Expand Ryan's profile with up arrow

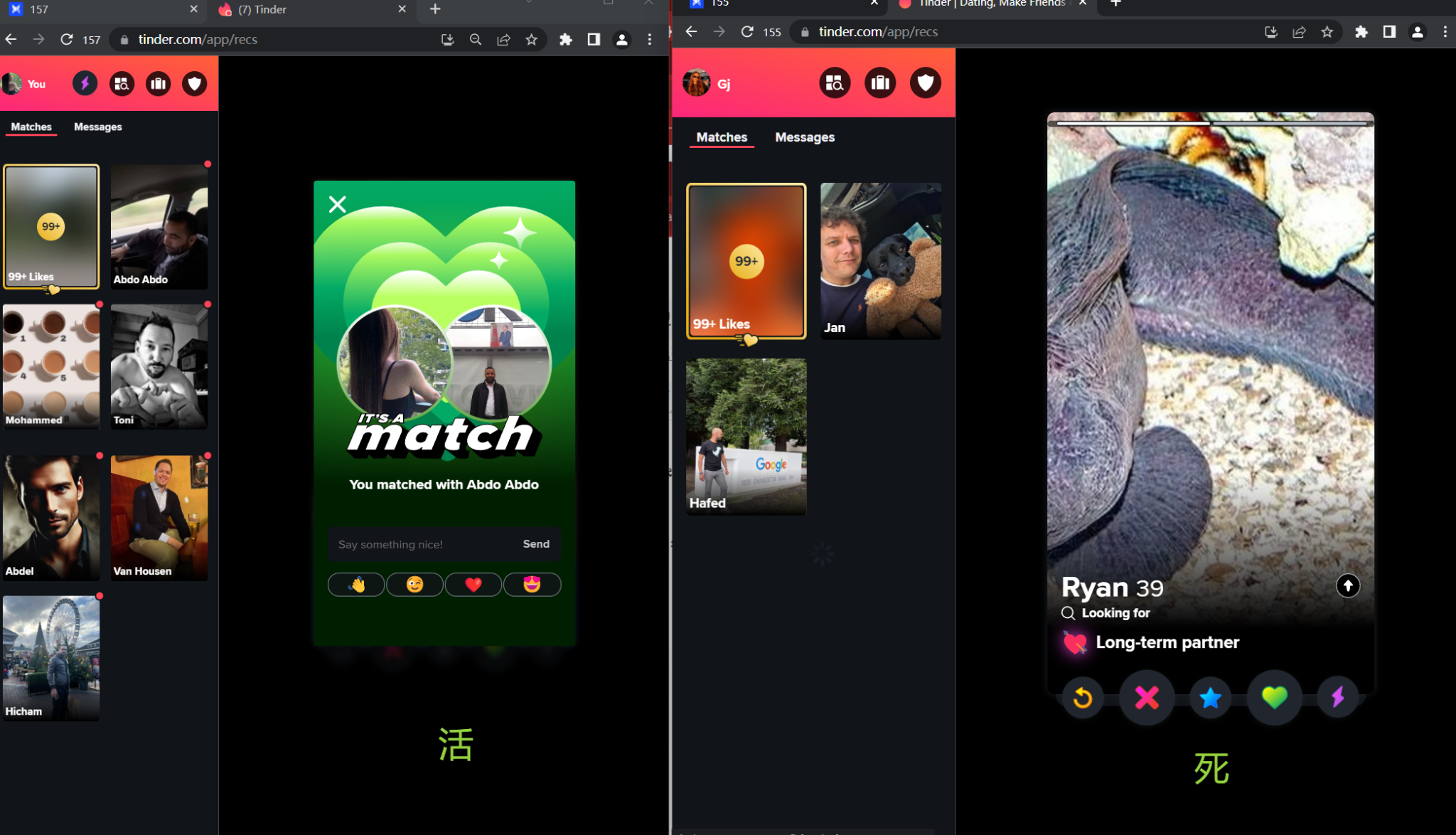click(1347, 586)
